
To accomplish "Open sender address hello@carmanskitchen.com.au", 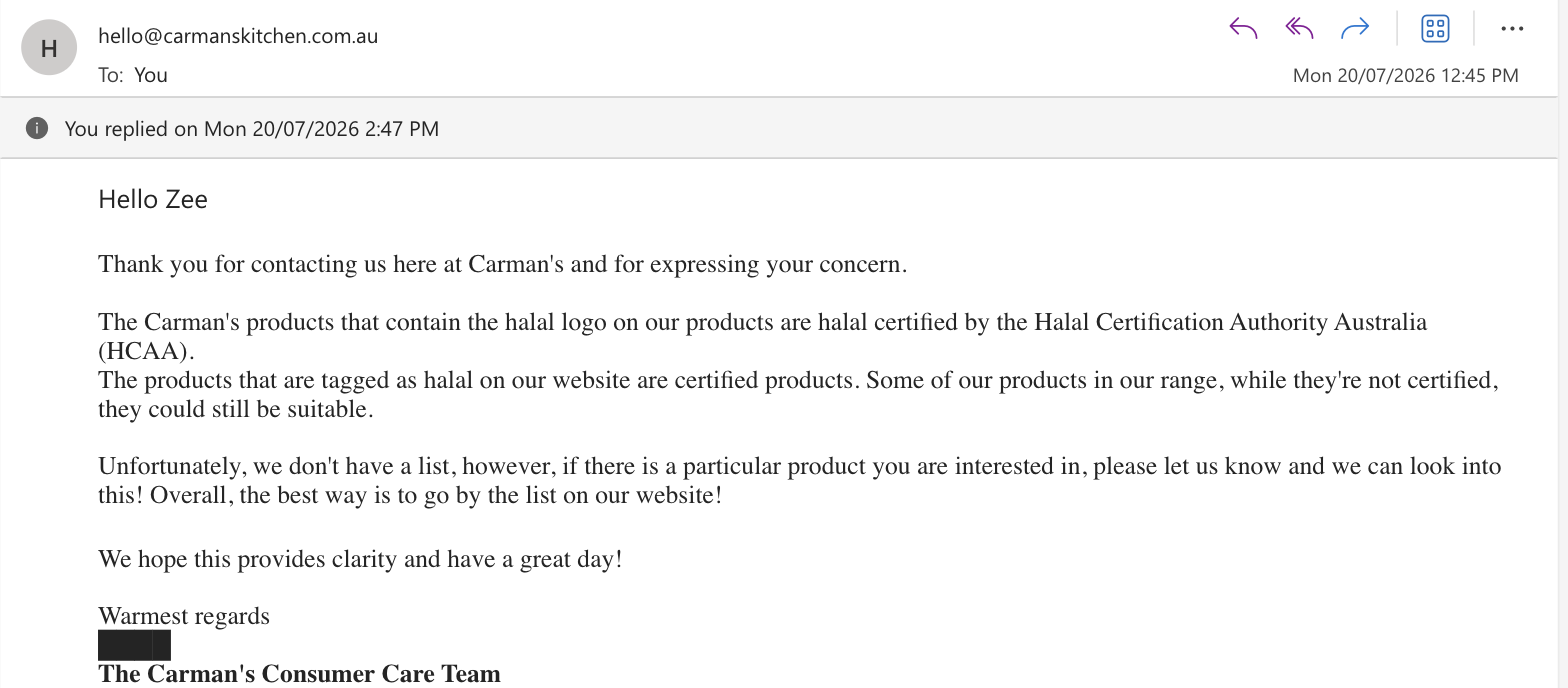I will (x=238, y=37).
